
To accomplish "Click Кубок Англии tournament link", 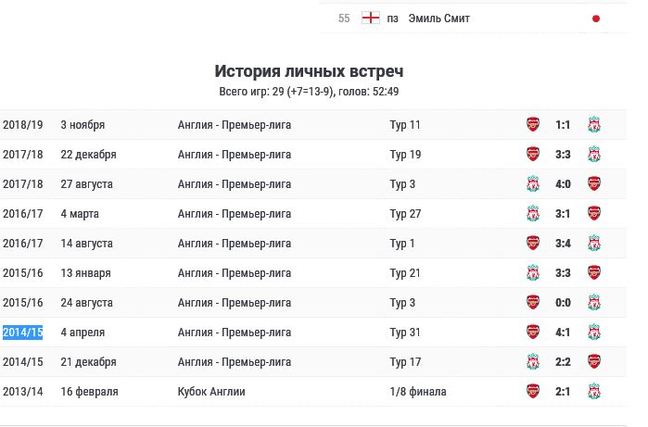I will [x=211, y=391].
